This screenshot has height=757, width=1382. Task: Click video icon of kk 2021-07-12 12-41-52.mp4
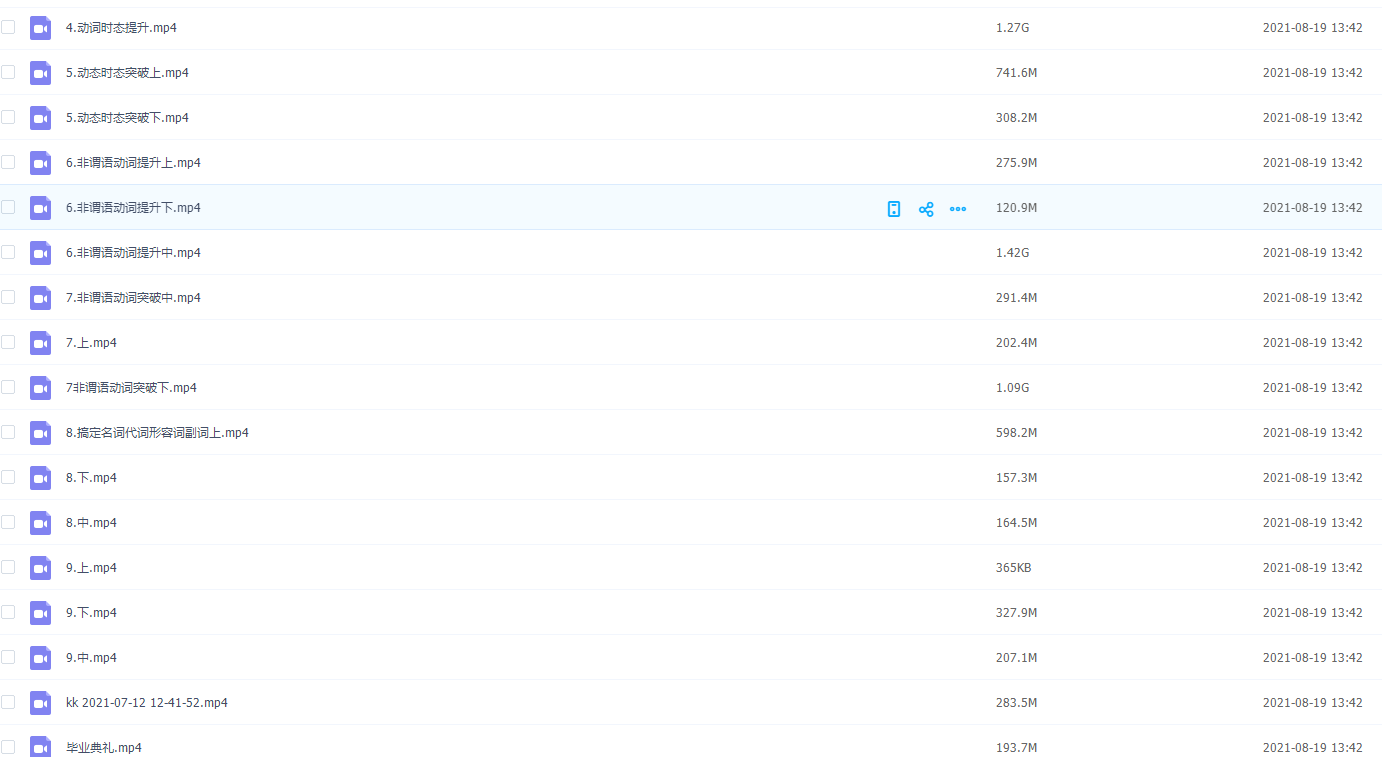40,703
